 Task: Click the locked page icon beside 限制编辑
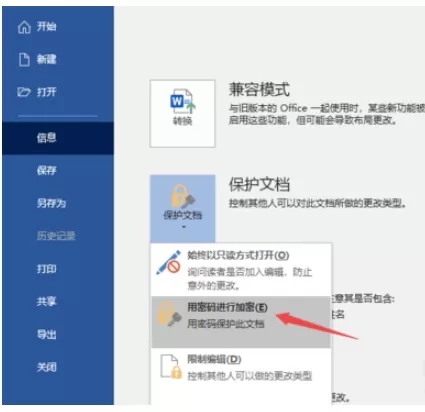[x=171, y=367]
